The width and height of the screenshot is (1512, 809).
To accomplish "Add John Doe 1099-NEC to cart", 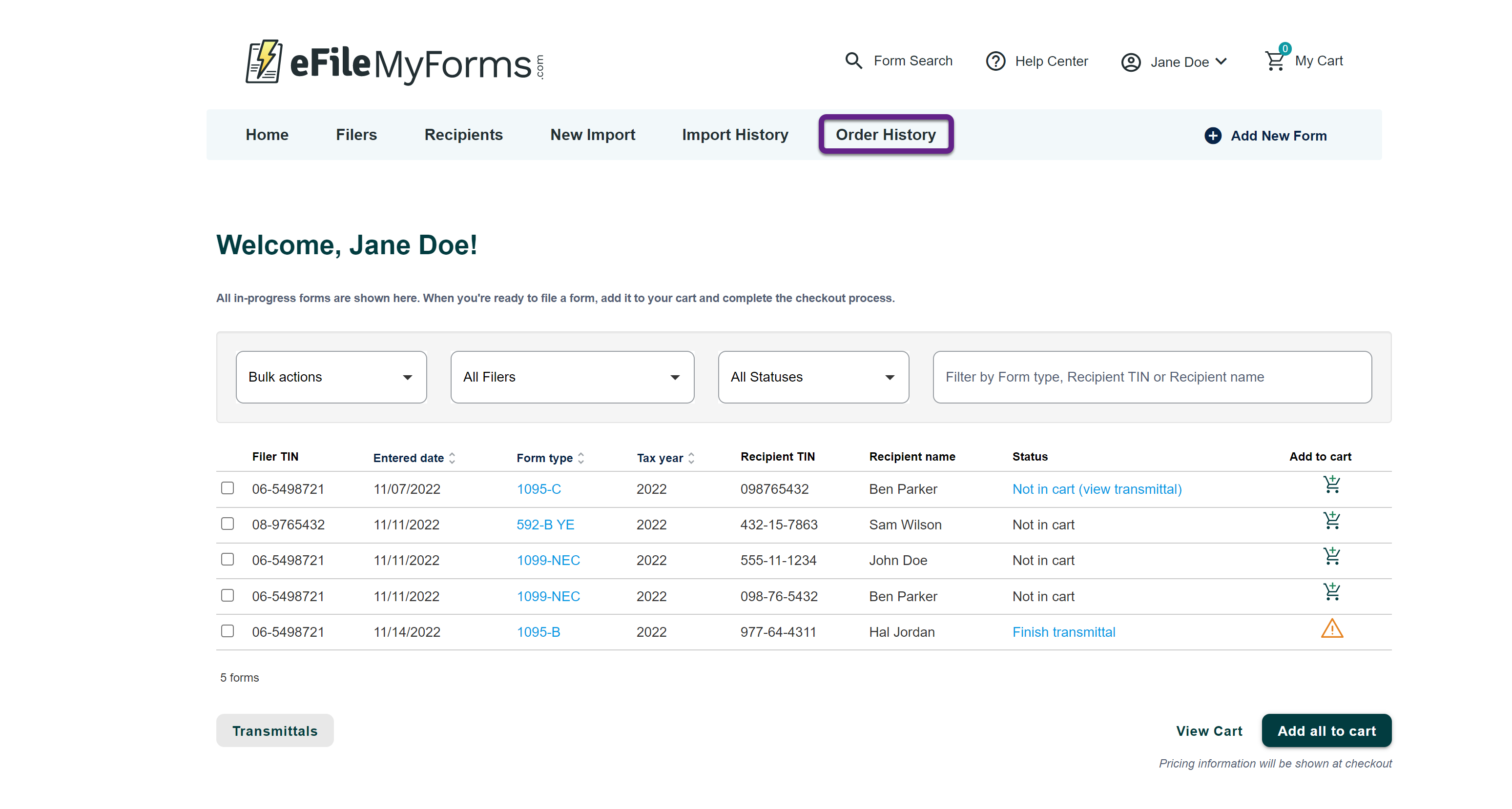I will [x=1331, y=557].
